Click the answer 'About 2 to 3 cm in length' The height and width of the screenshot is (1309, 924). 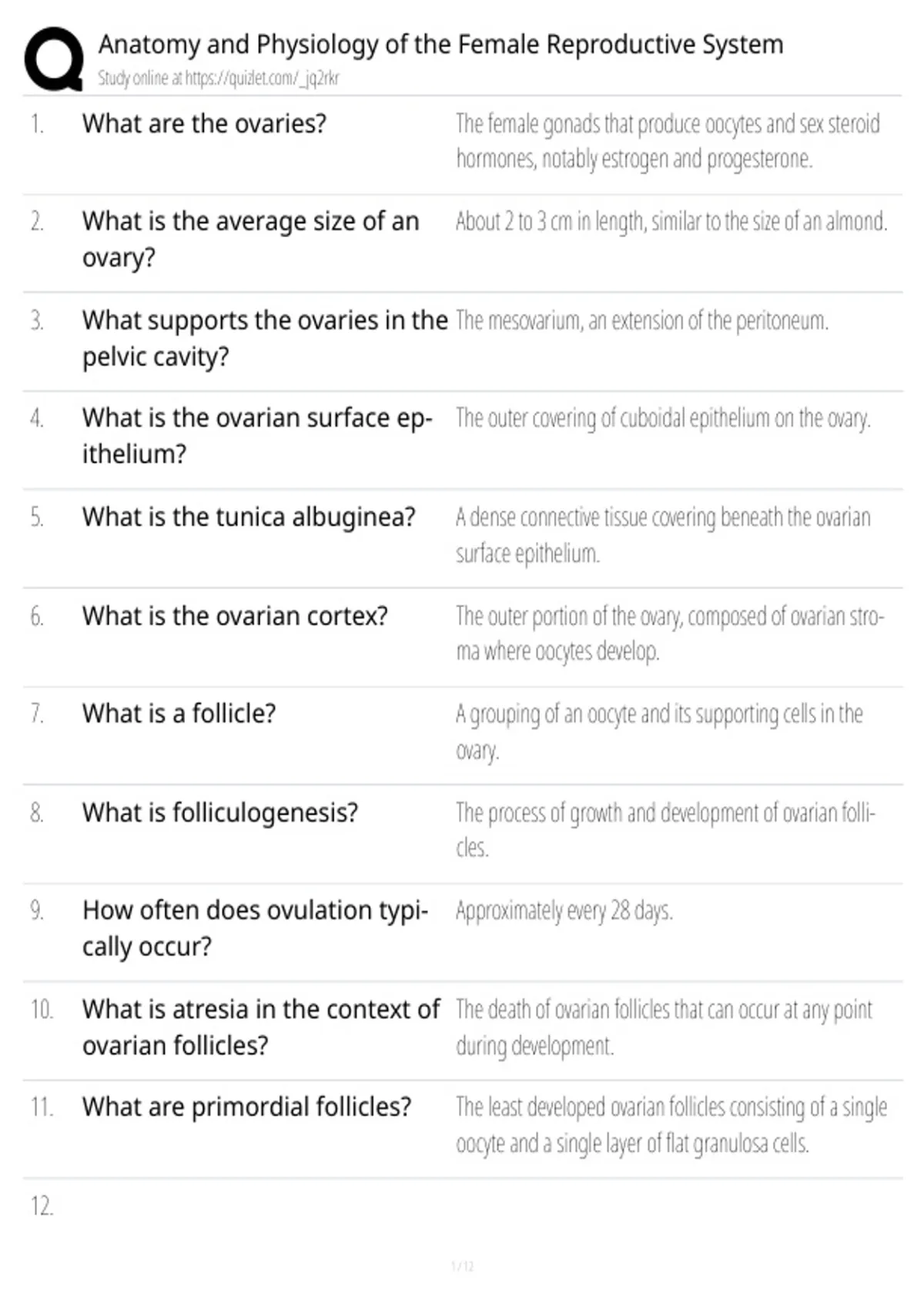coord(671,222)
